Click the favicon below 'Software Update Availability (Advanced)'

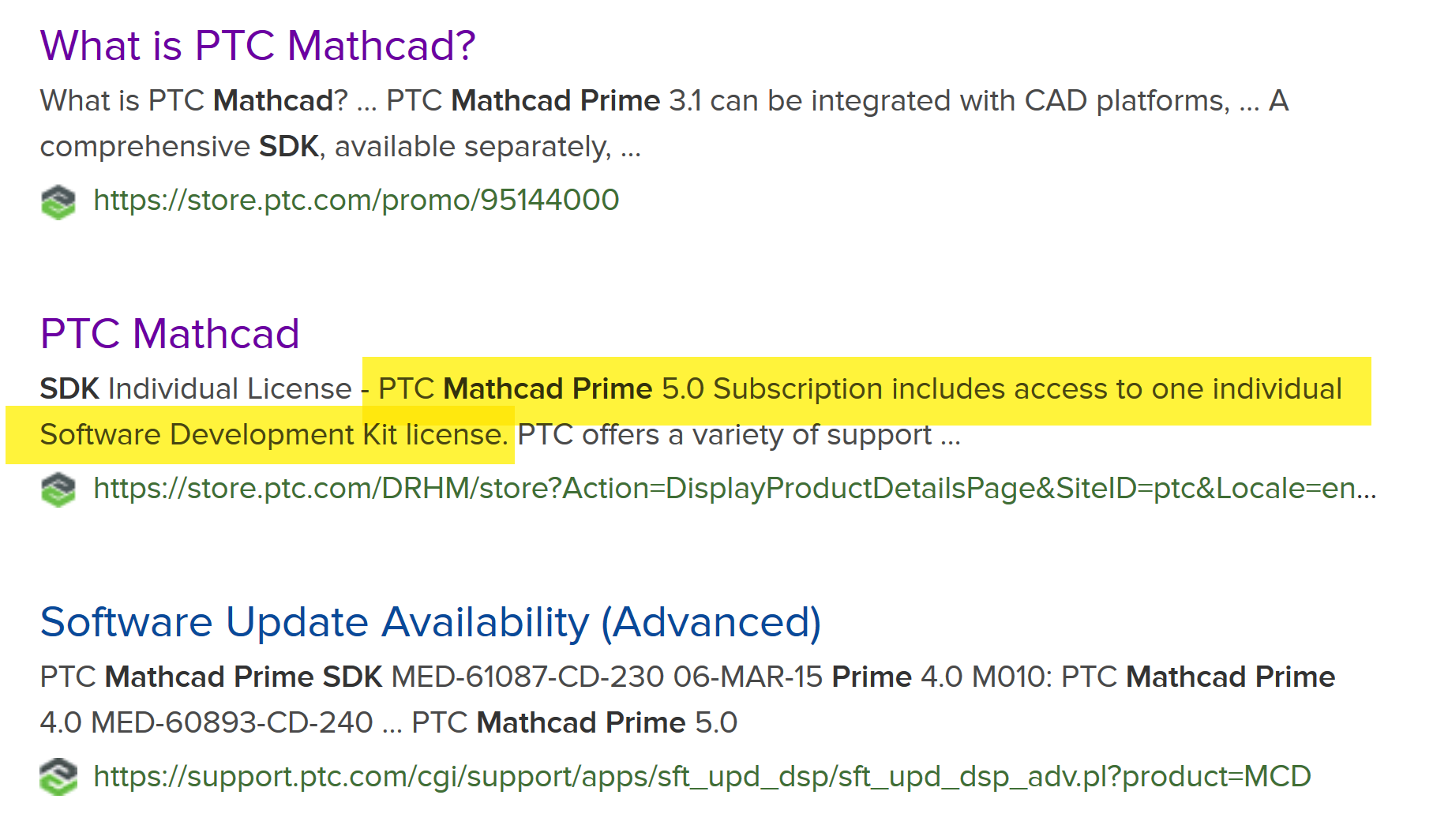pyautogui.click(x=58, y=778)
